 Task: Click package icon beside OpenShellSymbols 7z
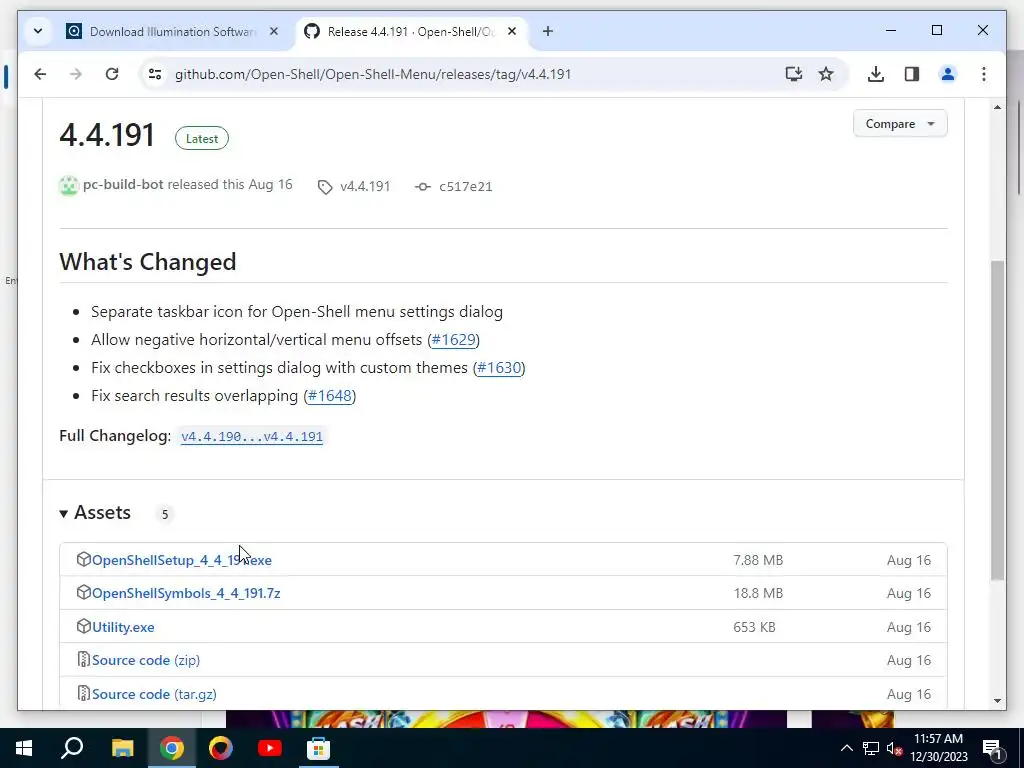[x=84, y=592]
